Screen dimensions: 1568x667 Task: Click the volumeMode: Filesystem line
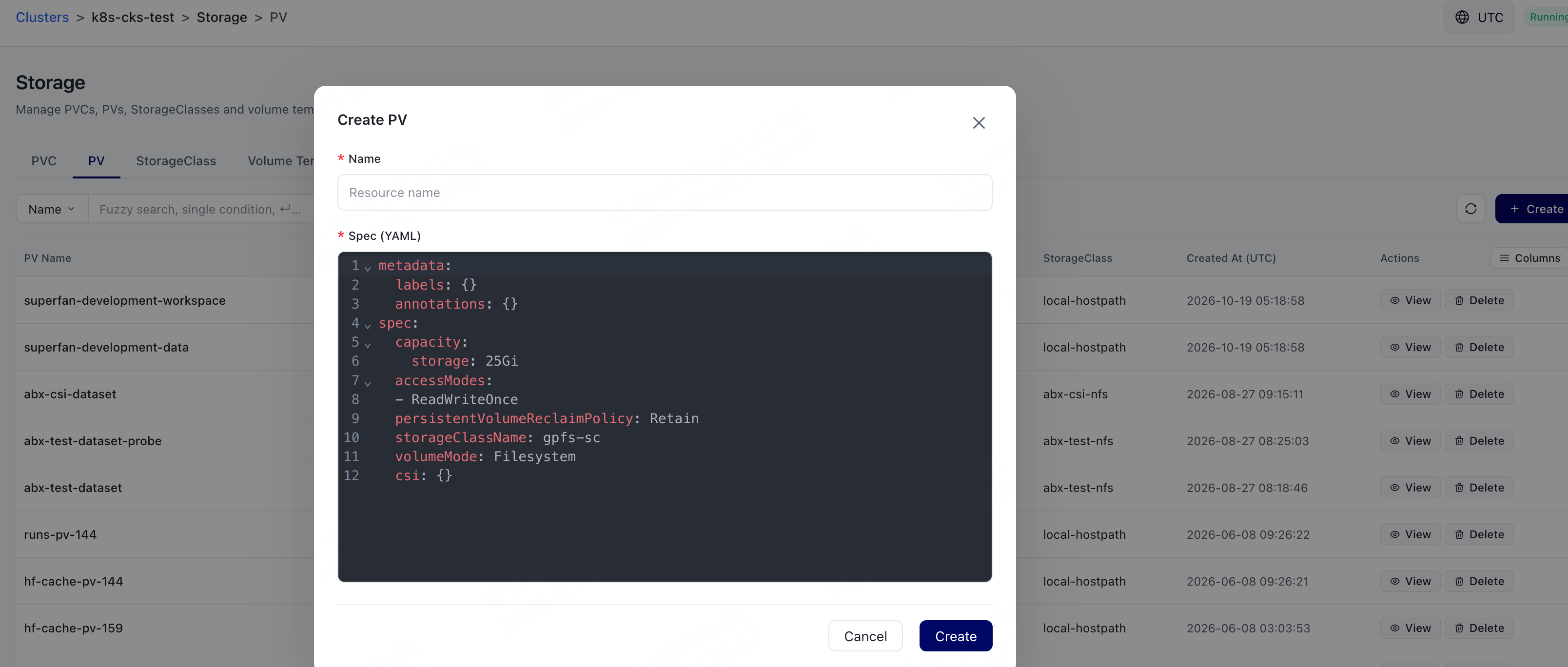point(485,456)
